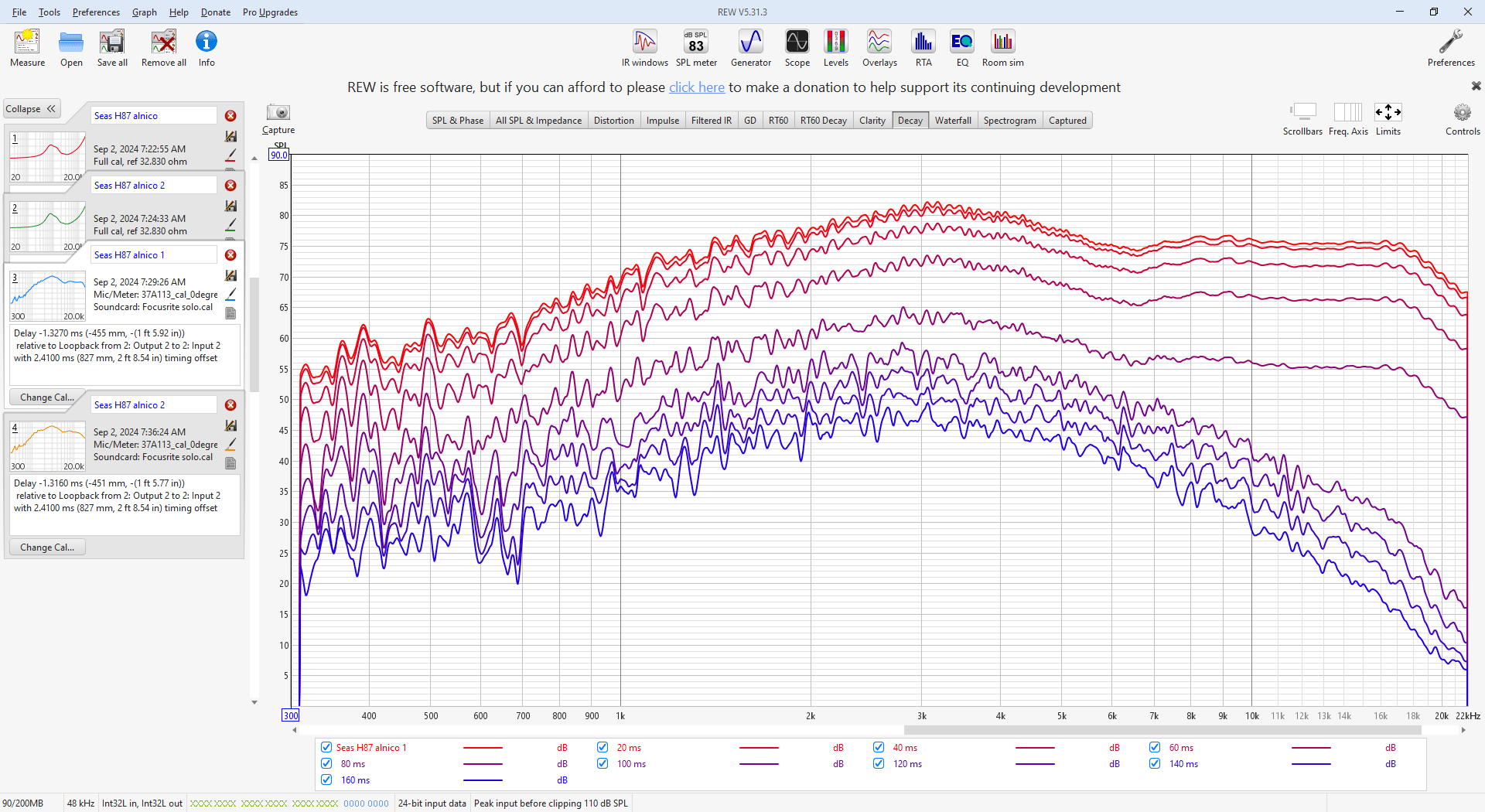1485x812 pixels.
Task: Capture the graph as an image
Action: click(278, 118)
